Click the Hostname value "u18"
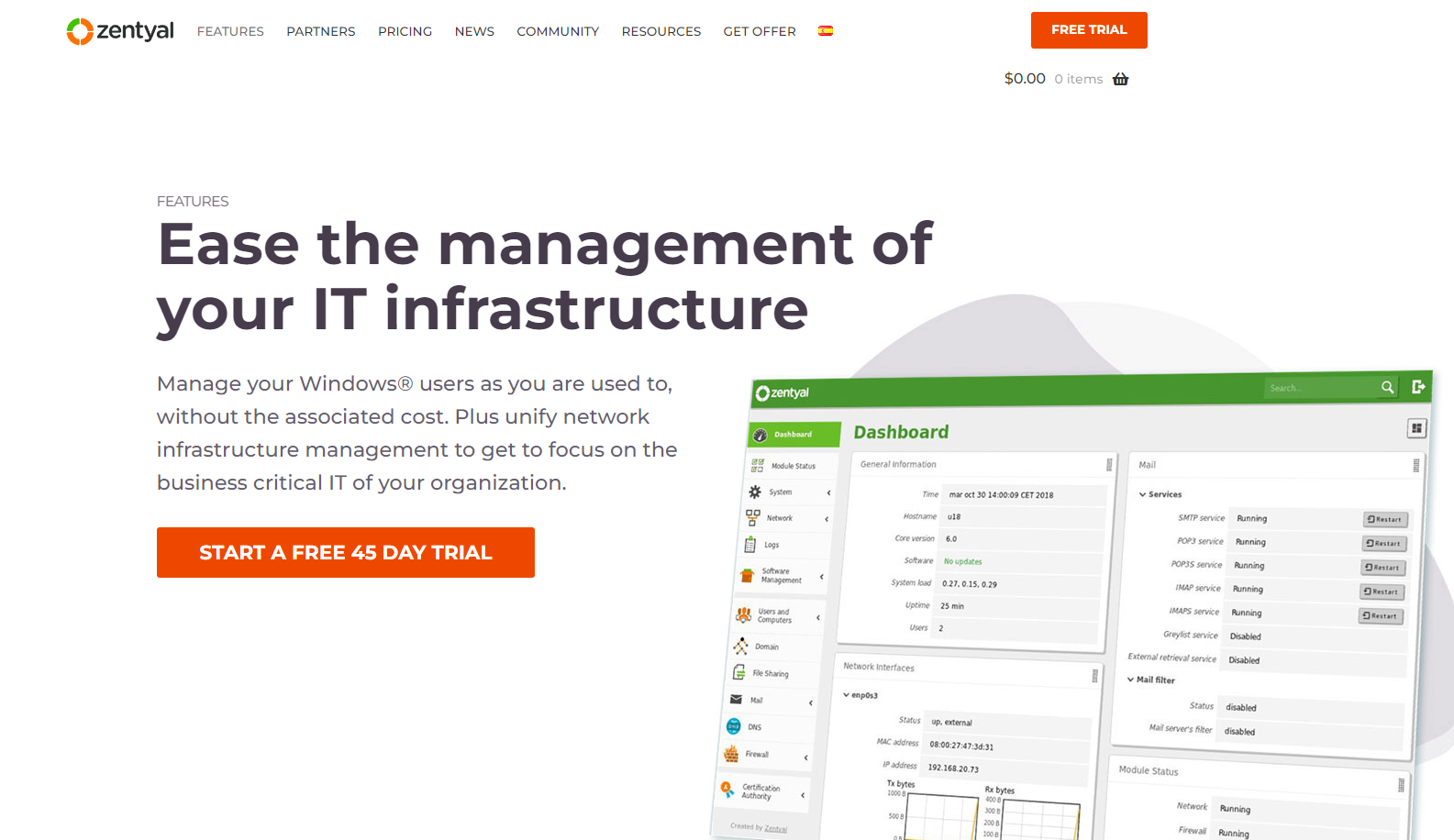The width and height of the screenshot is (1454, 840). point(954,516)
